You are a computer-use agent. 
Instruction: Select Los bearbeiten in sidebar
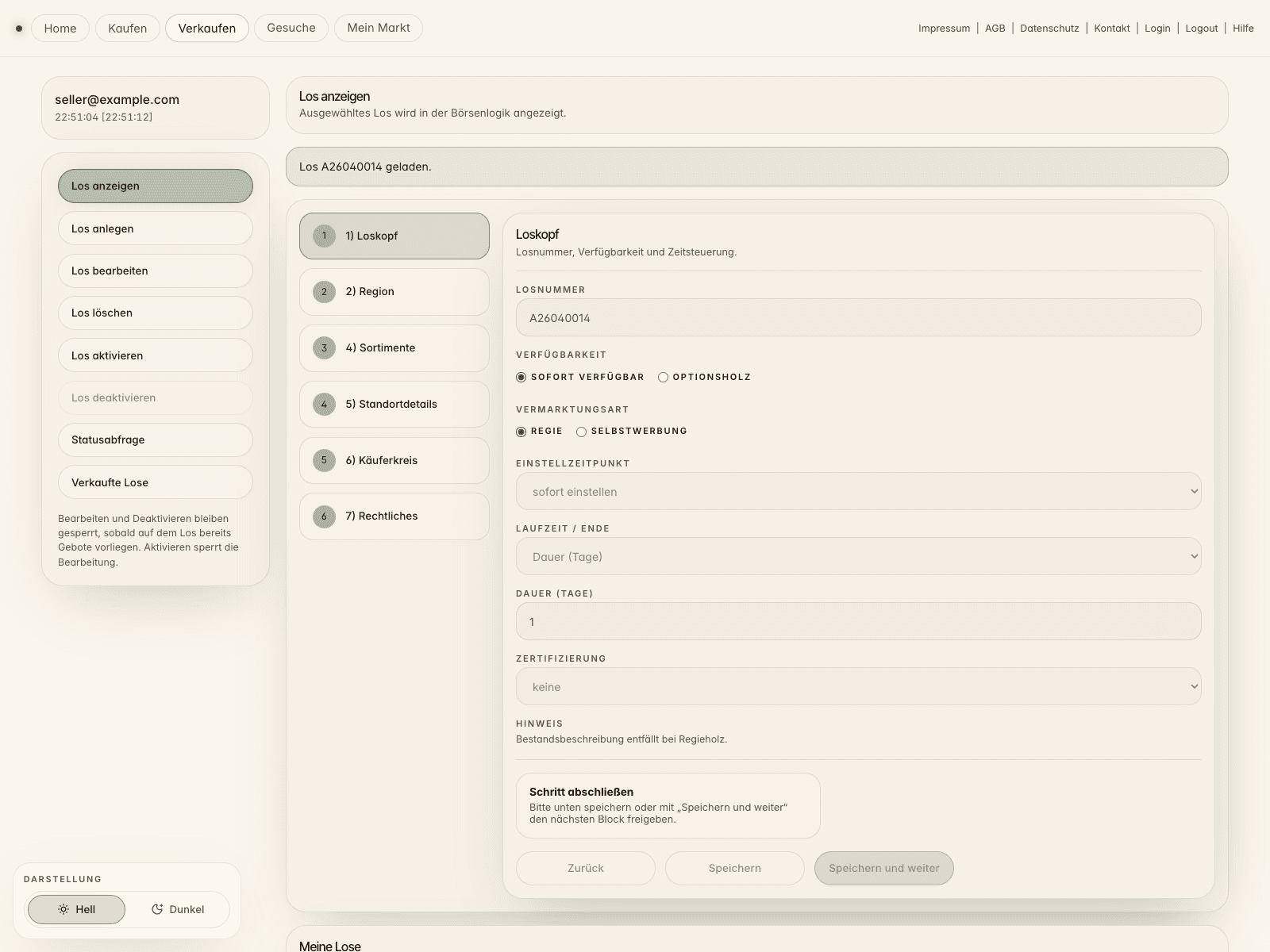pyautogui.click(x=156, y=271)
